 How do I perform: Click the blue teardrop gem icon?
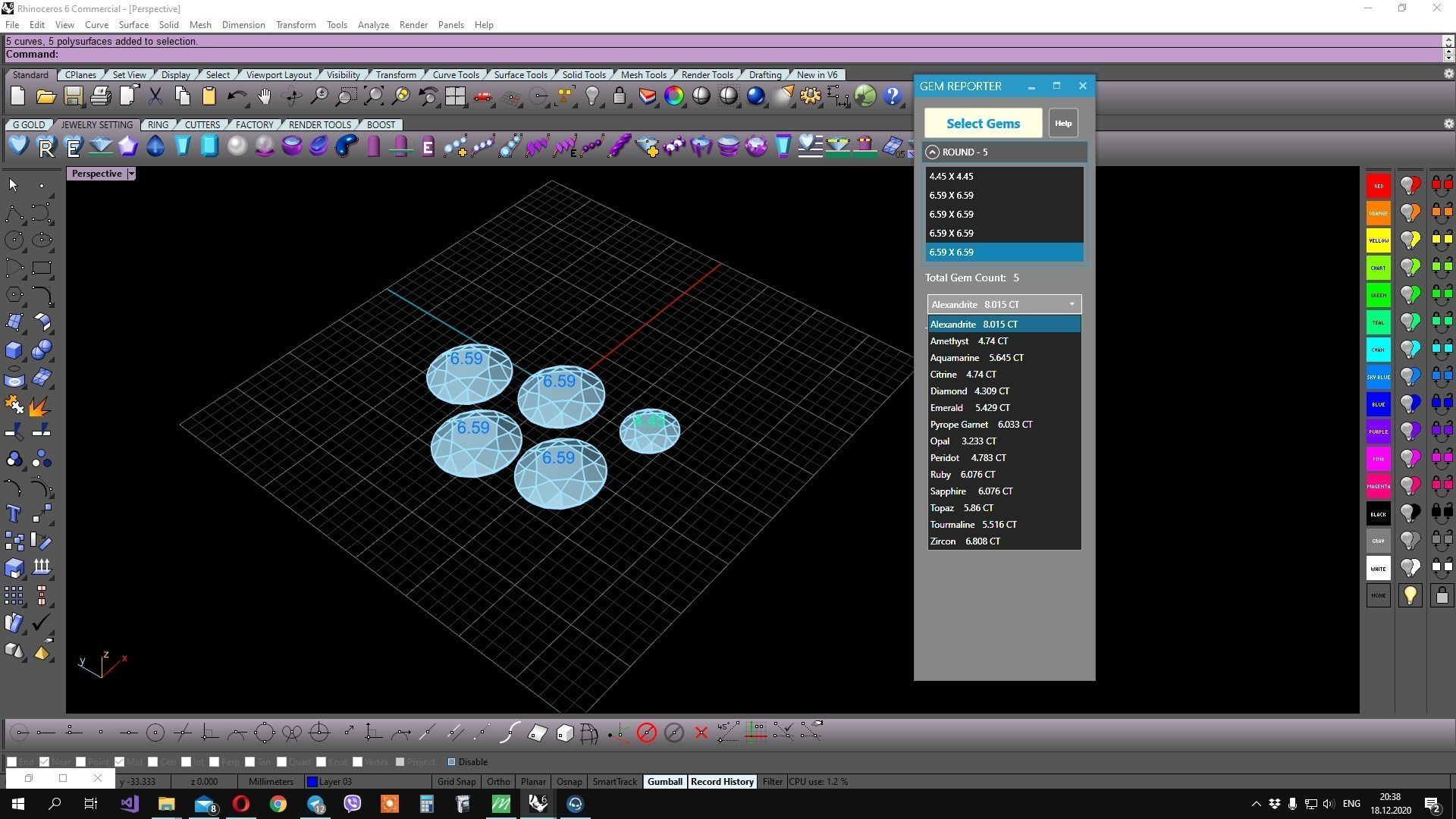(155, 146)
